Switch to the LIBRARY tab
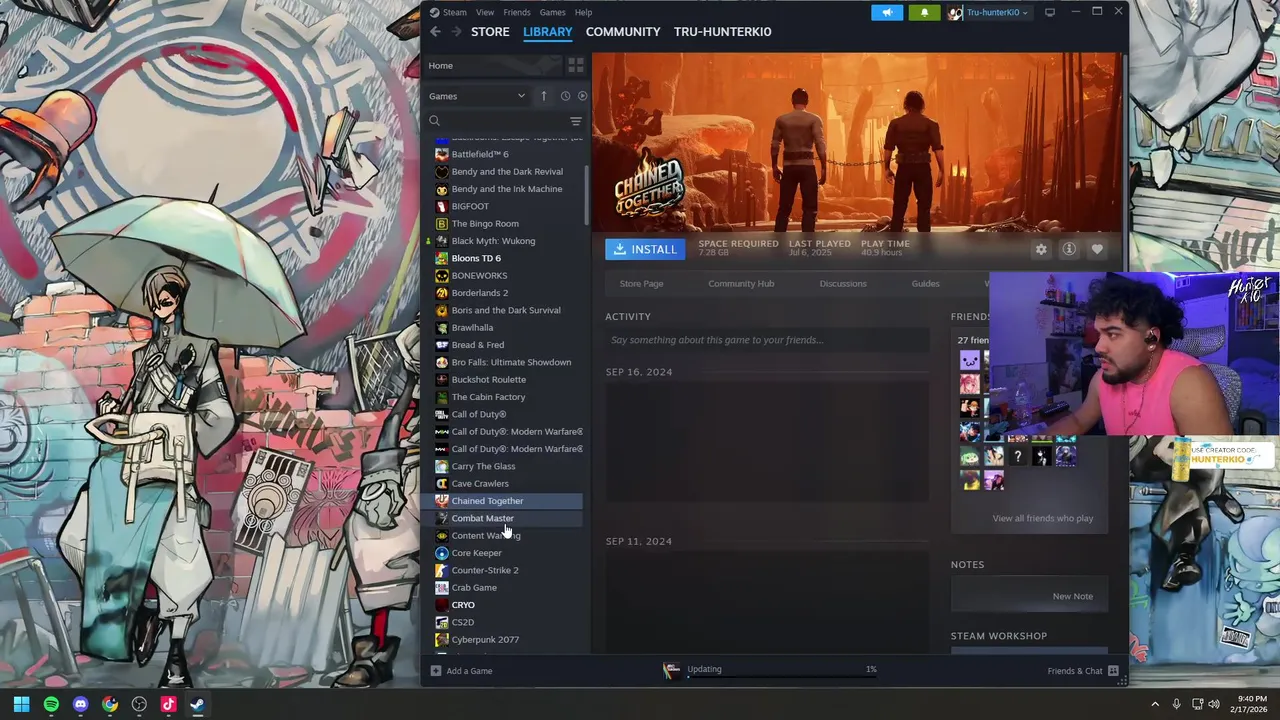 pos(548,32)
